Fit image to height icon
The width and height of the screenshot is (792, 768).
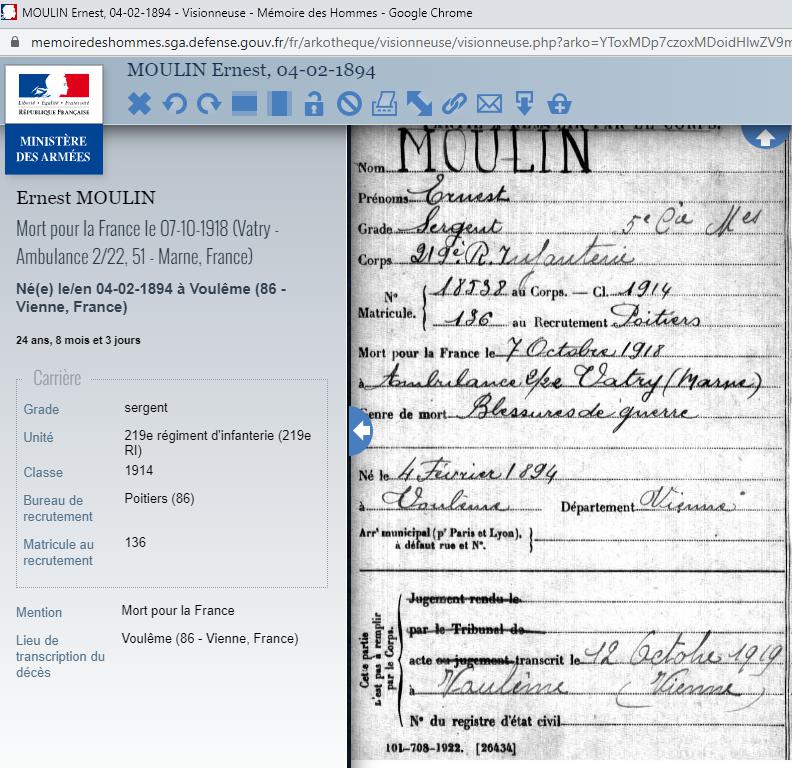point(279,104)
